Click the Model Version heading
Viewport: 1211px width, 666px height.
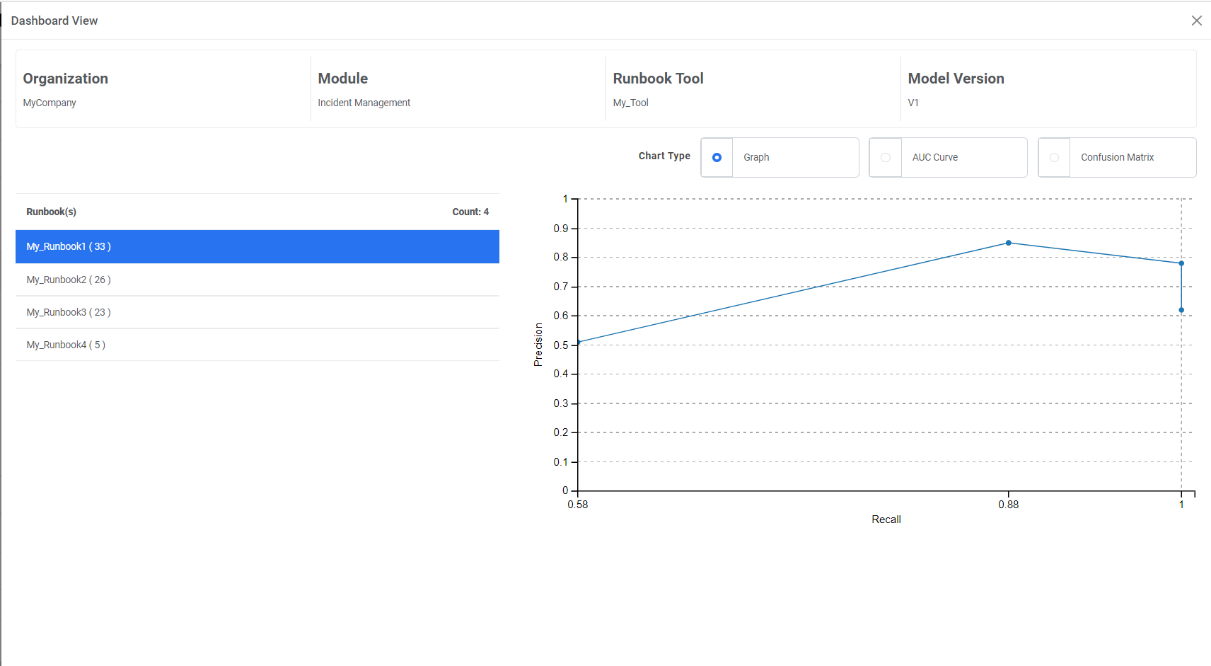pos(956,79)
